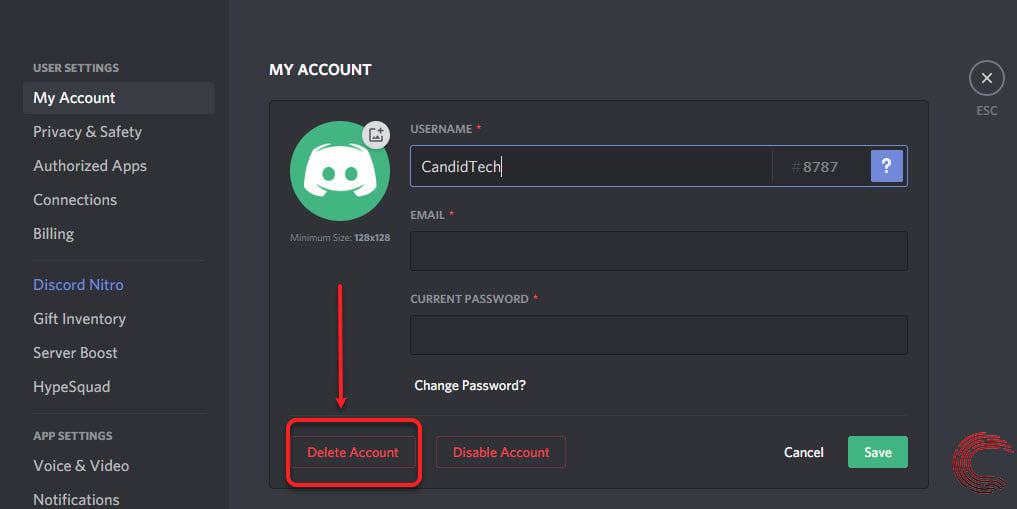Click the Change Password? link
This screenshot has width=1017, height=509.
(470, 385)
